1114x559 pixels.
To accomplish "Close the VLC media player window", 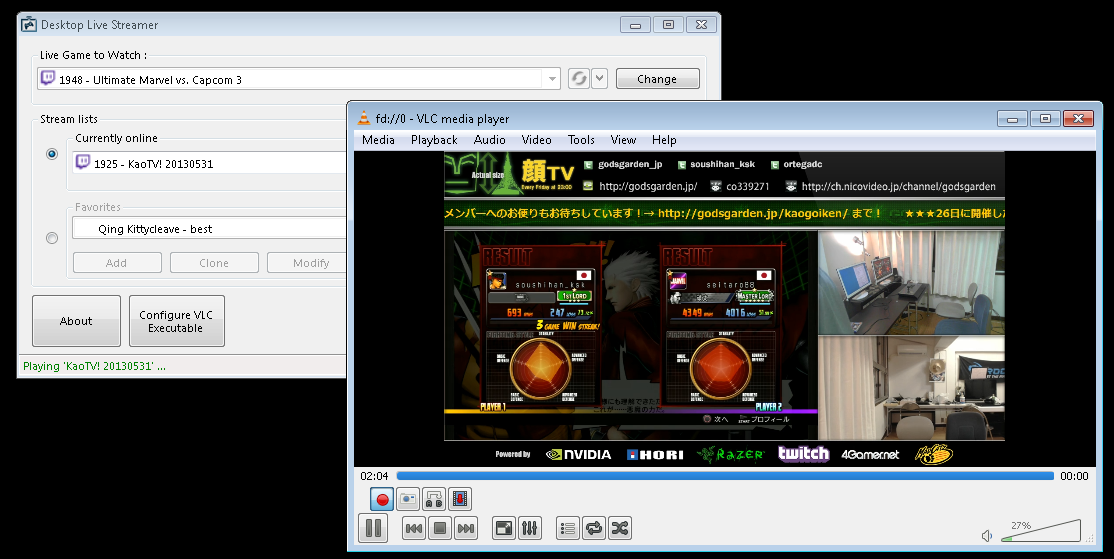I will [1078, 119].
